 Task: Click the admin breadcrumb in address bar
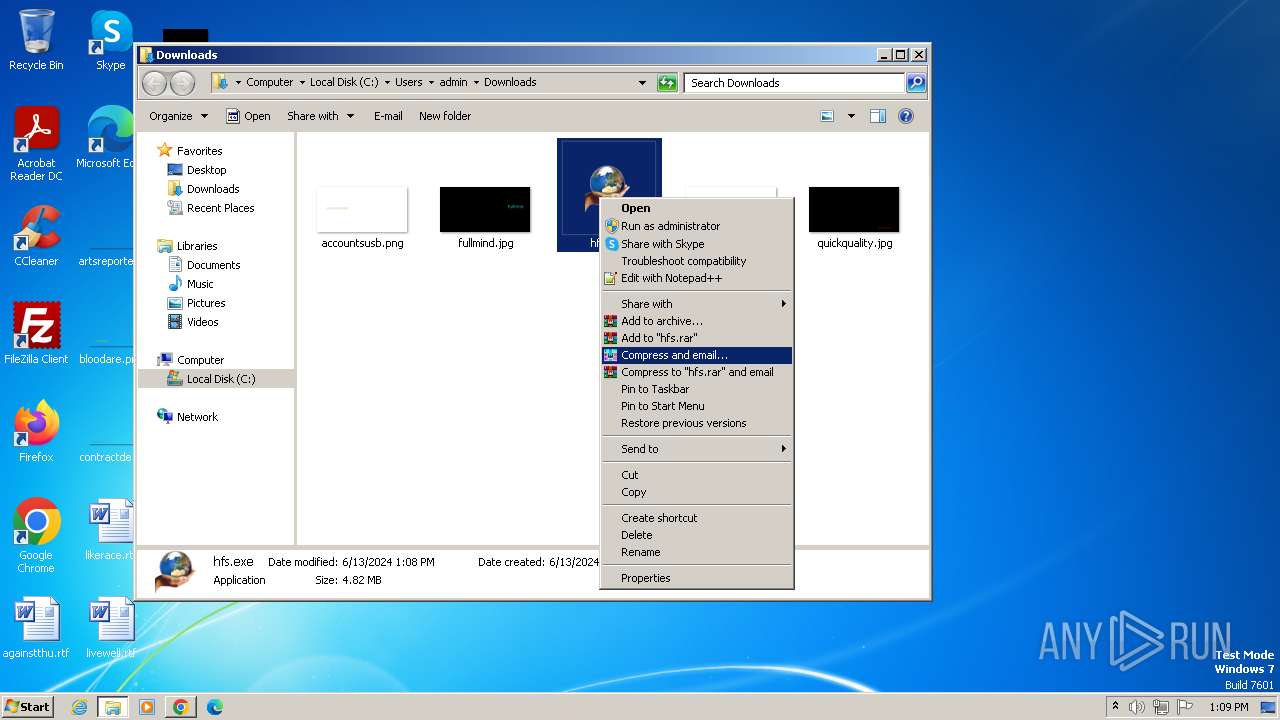[453, 82]
